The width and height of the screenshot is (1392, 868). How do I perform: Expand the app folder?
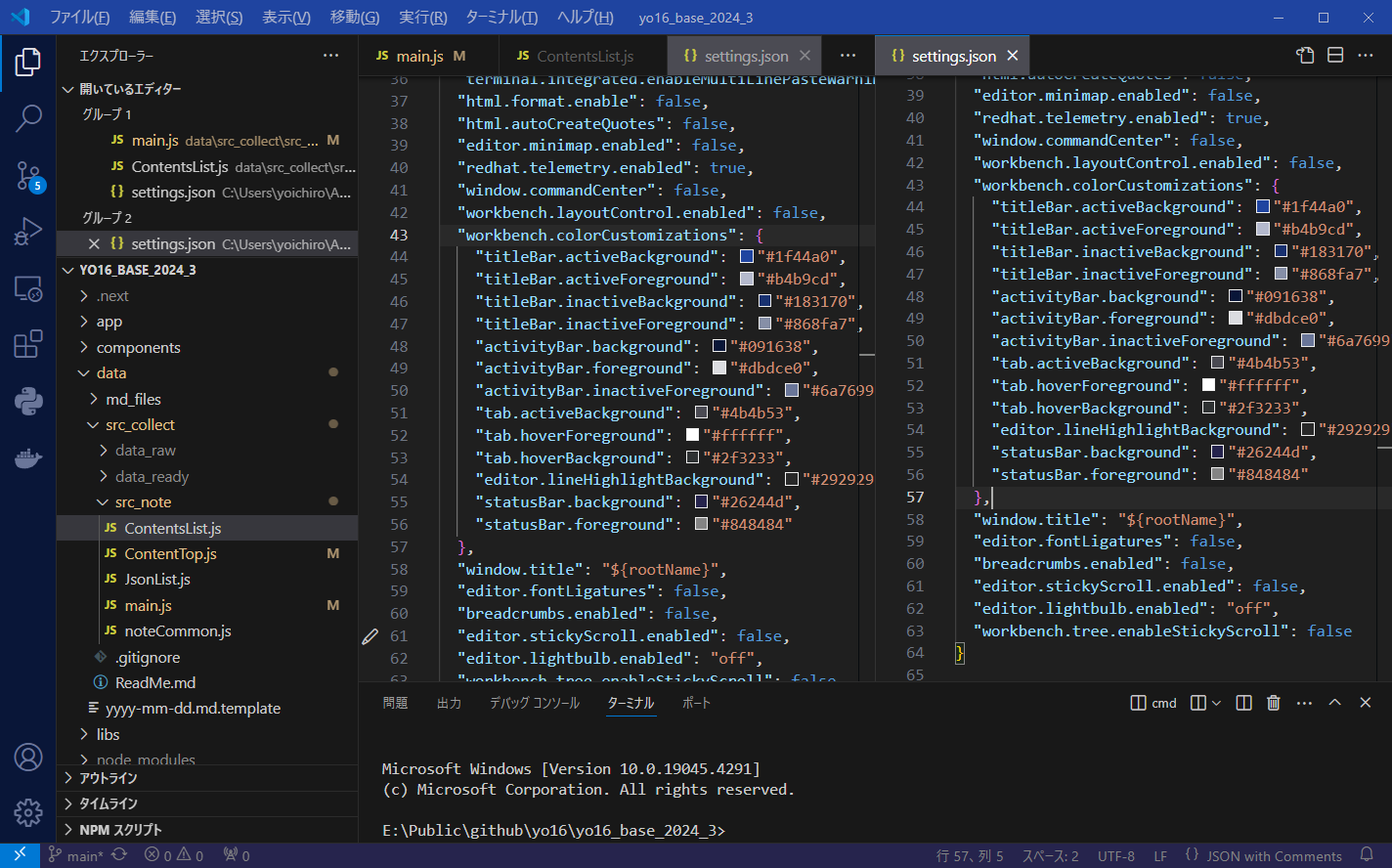click(84, 322)
